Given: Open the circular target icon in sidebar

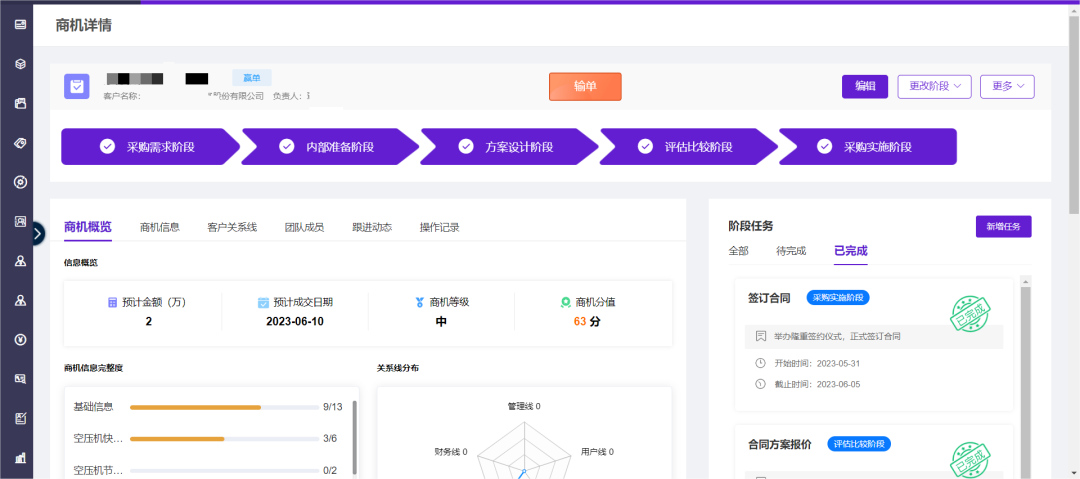Looking at the screenshot, I should pyautogui.click(x=21, y=182).
